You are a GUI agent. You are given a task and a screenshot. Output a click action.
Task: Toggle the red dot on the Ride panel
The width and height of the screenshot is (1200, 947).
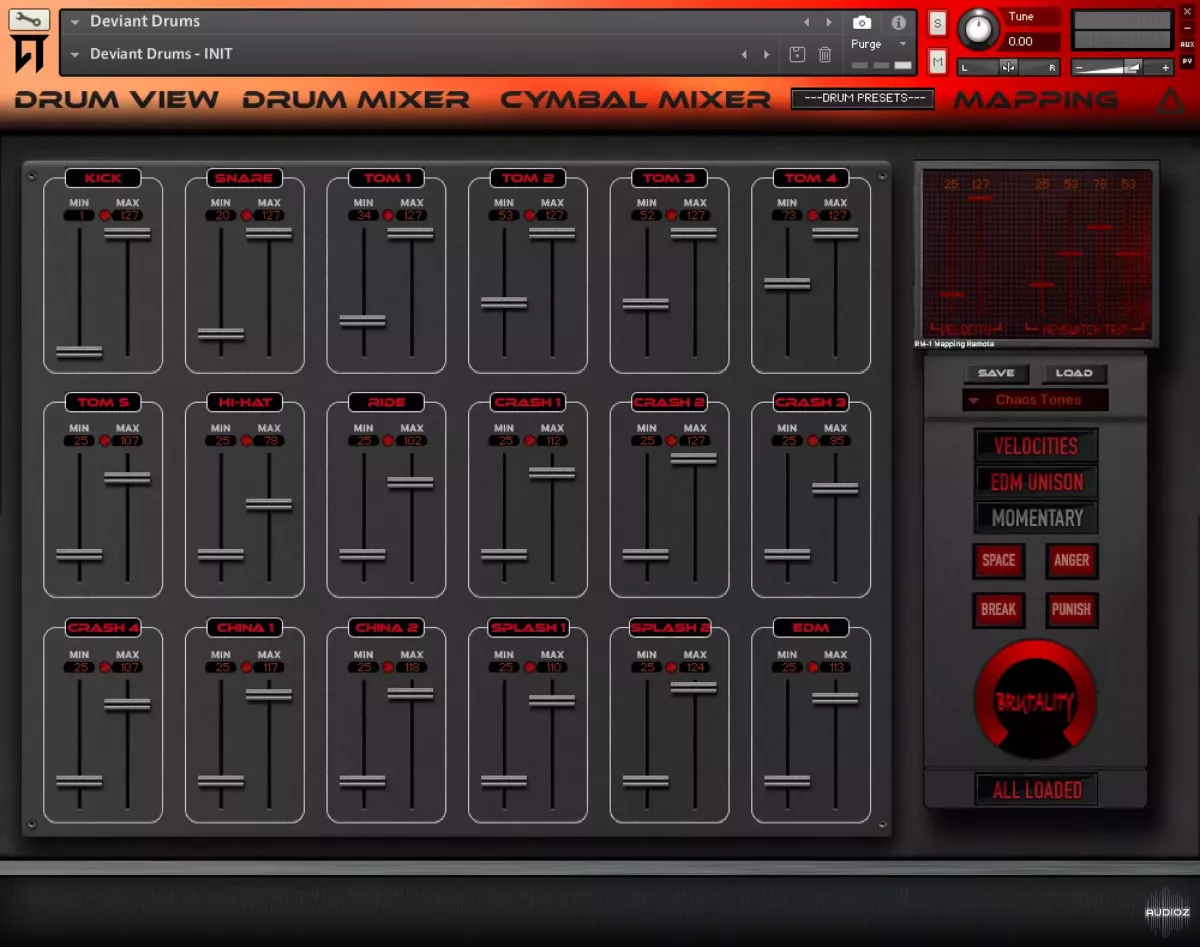click(388, 440)
